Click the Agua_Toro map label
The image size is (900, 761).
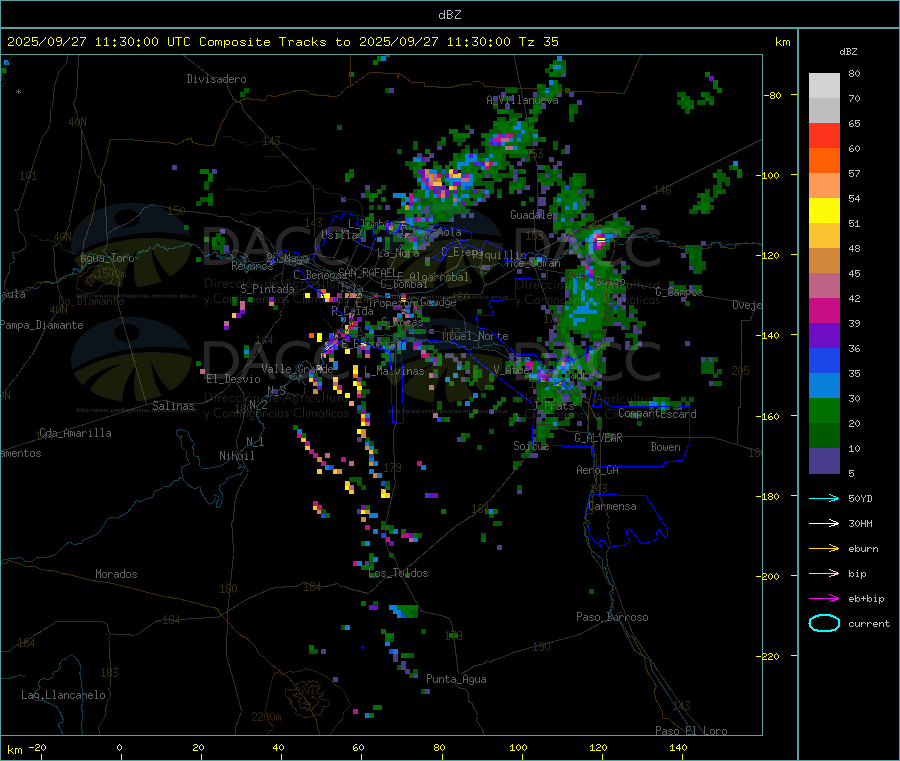[x=107, y=258]
